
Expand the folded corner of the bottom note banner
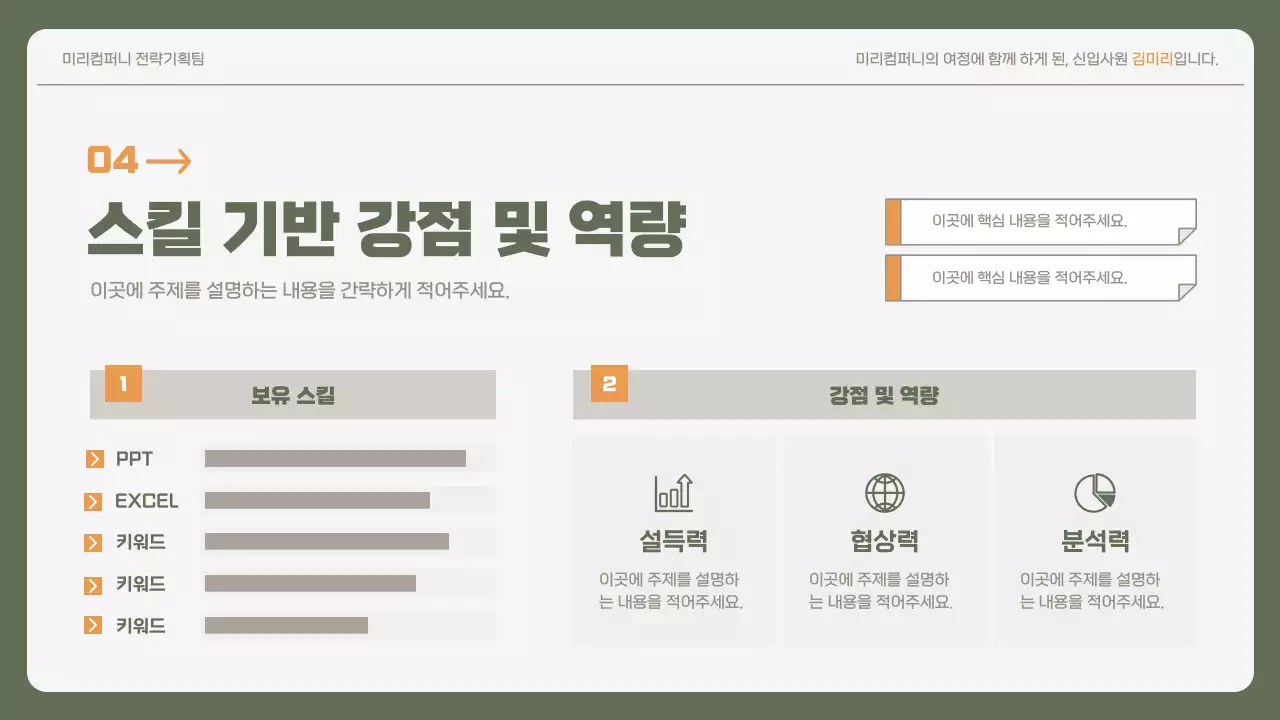[x=1186, y=293]
